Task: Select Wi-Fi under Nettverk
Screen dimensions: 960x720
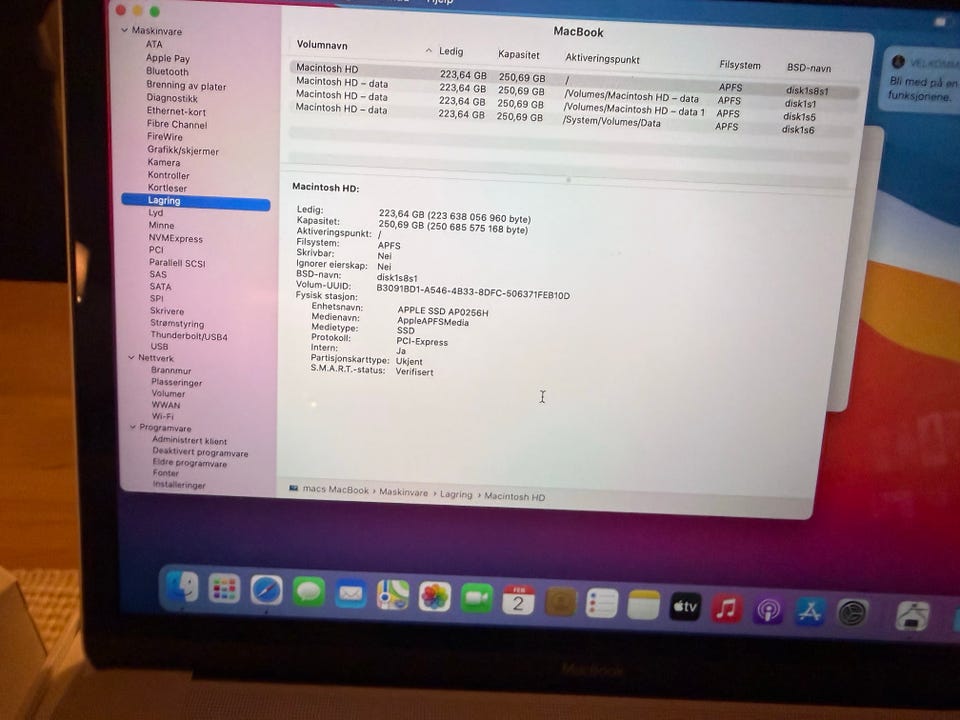Action: 162,416
